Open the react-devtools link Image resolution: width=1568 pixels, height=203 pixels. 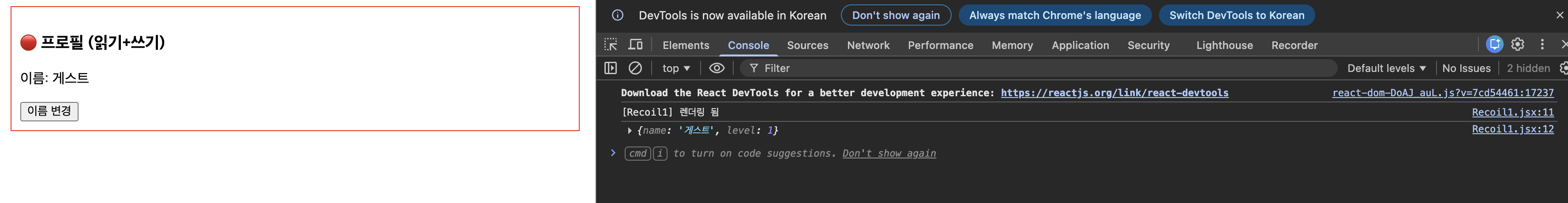tap(1114, 93)
